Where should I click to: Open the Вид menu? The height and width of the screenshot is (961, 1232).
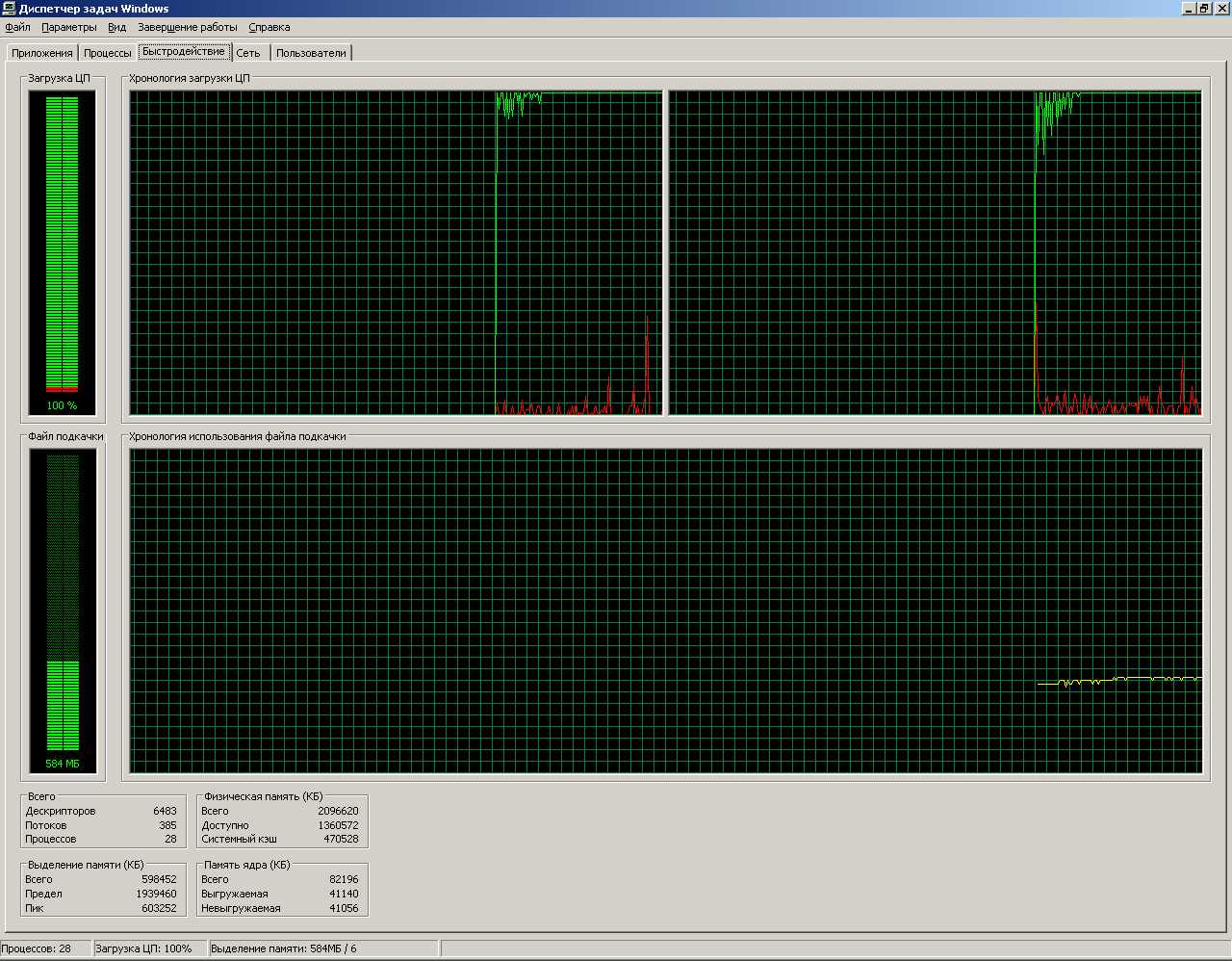coord(117,27)
